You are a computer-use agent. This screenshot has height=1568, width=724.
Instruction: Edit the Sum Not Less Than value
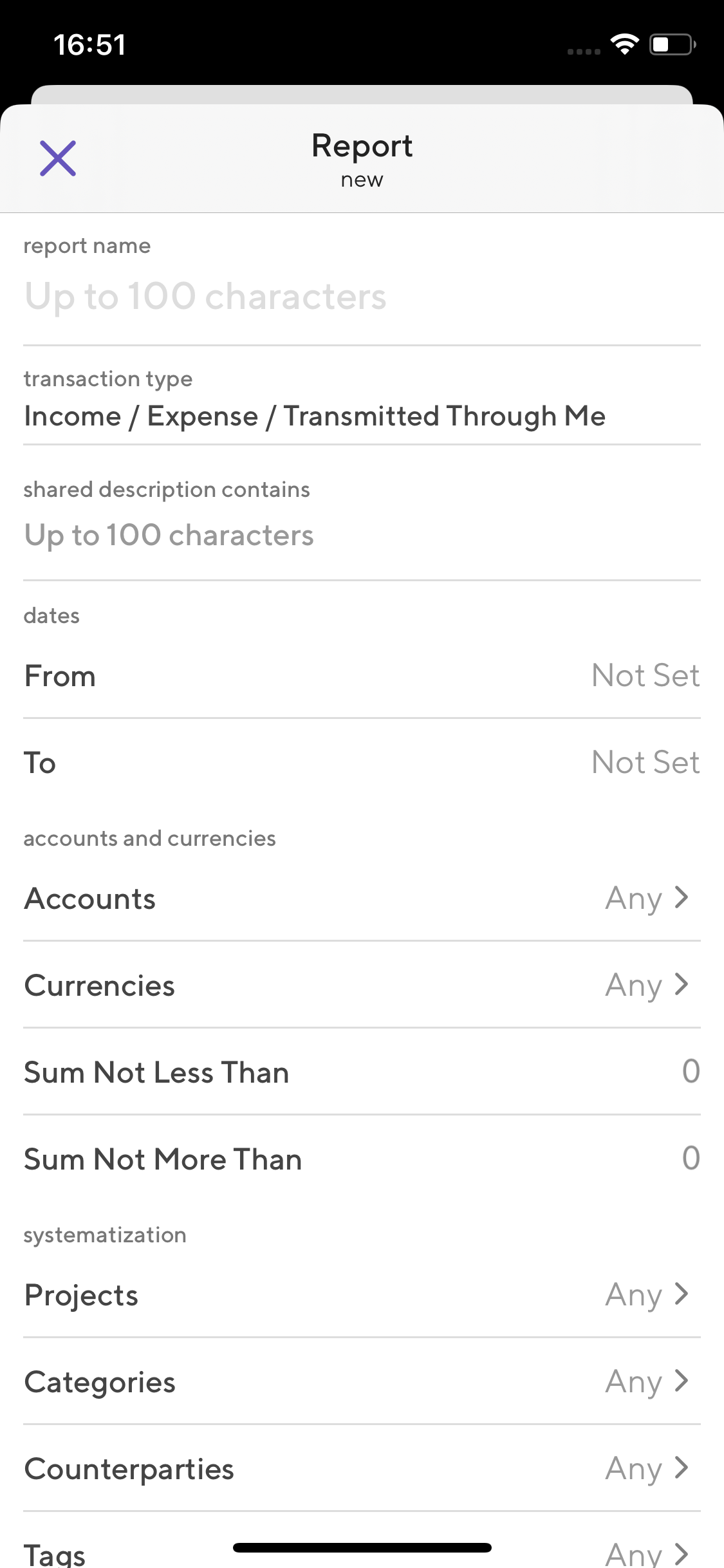[x=690, y=1072]
